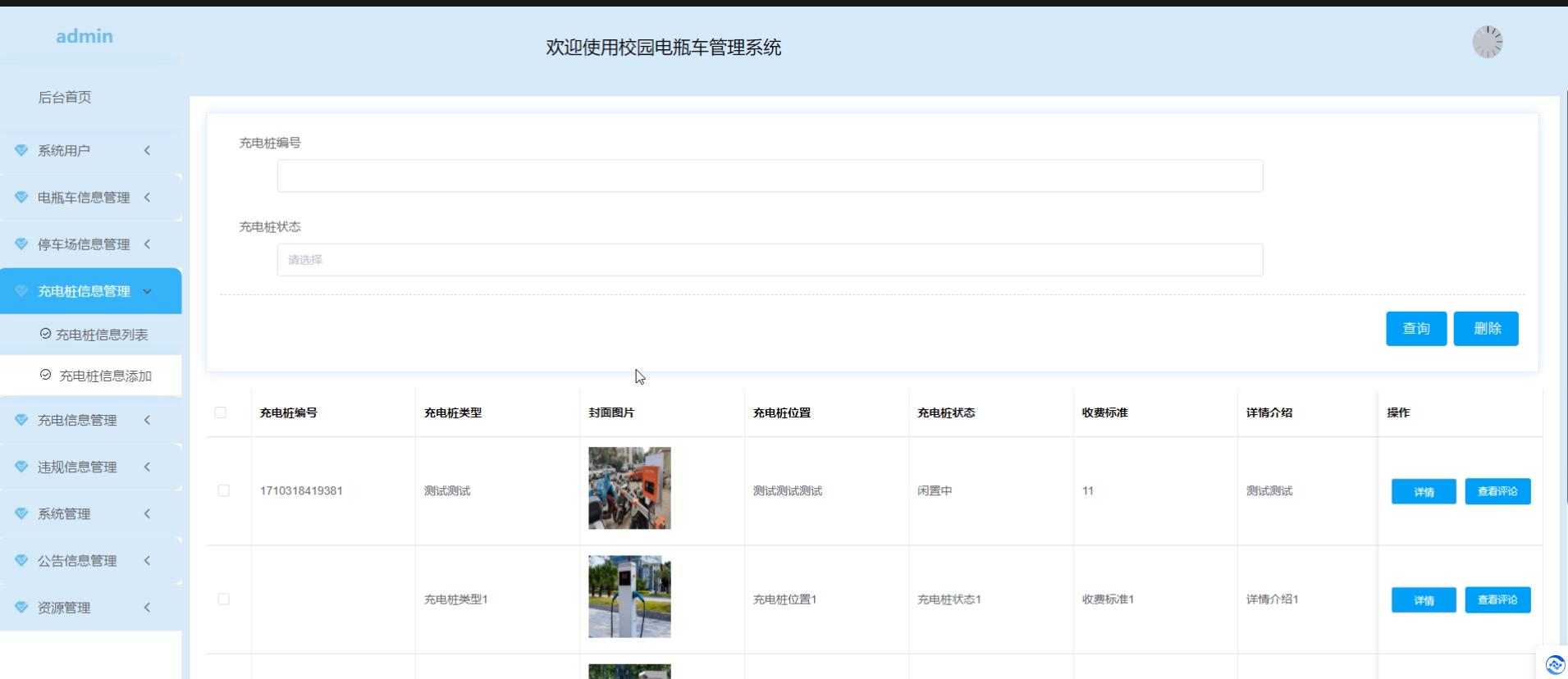Click the floating assistant icon at bottom right
Screen dimensions: 1568x679
tap(1554, 664)
